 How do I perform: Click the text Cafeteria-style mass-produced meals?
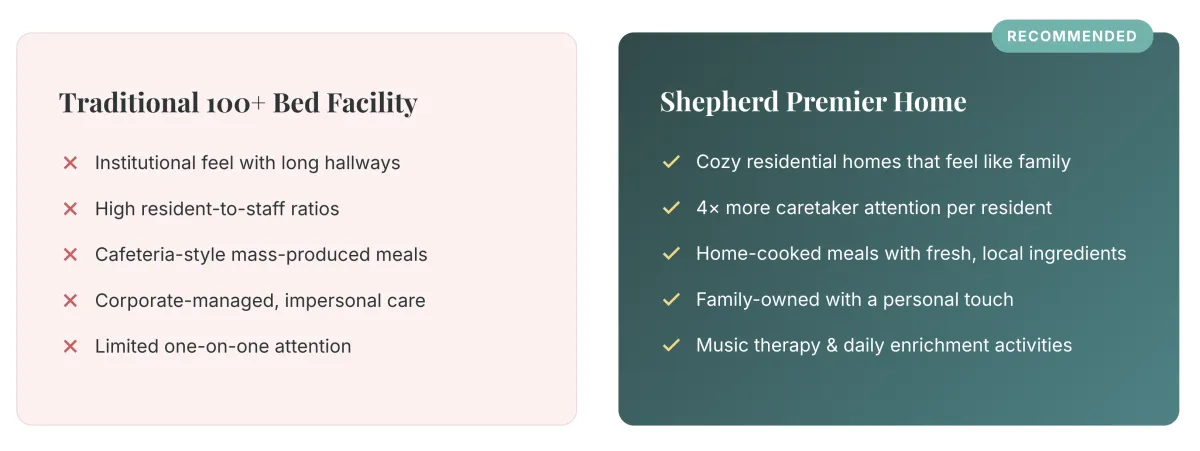click(261, 255)
